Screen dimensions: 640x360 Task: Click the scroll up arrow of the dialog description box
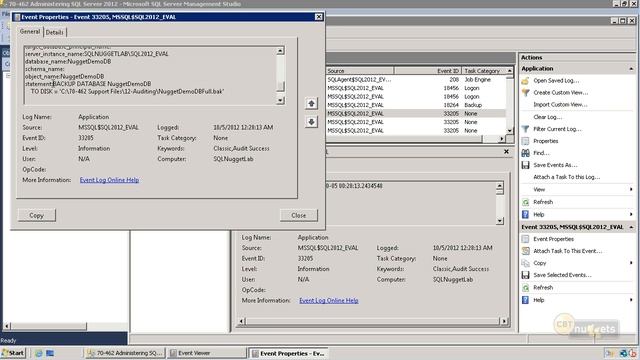(280, 51)
